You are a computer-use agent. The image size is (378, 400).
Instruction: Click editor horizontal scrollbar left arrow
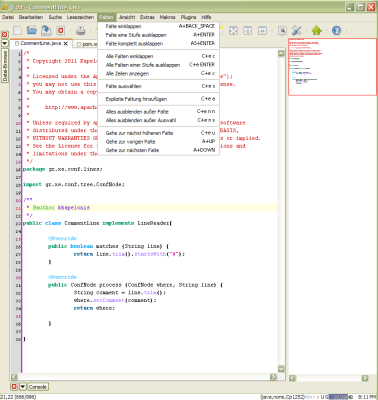tap(14, 376)
